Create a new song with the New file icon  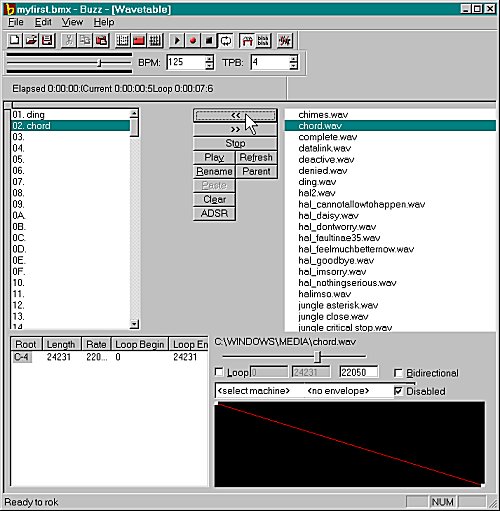15,41
